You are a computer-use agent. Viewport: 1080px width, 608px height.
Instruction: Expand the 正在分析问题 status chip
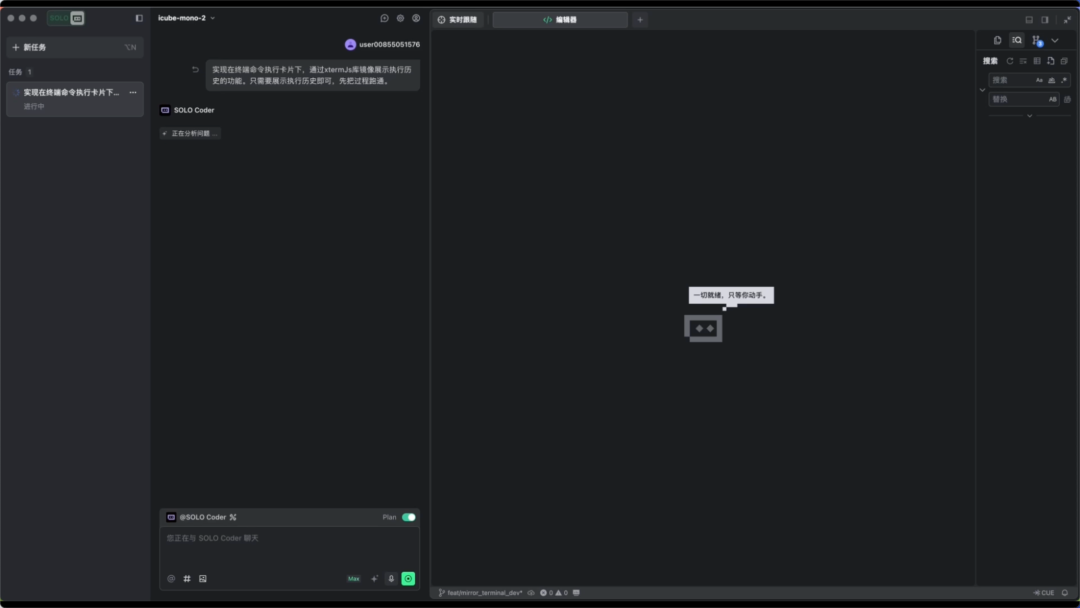[x=190, y=134]
